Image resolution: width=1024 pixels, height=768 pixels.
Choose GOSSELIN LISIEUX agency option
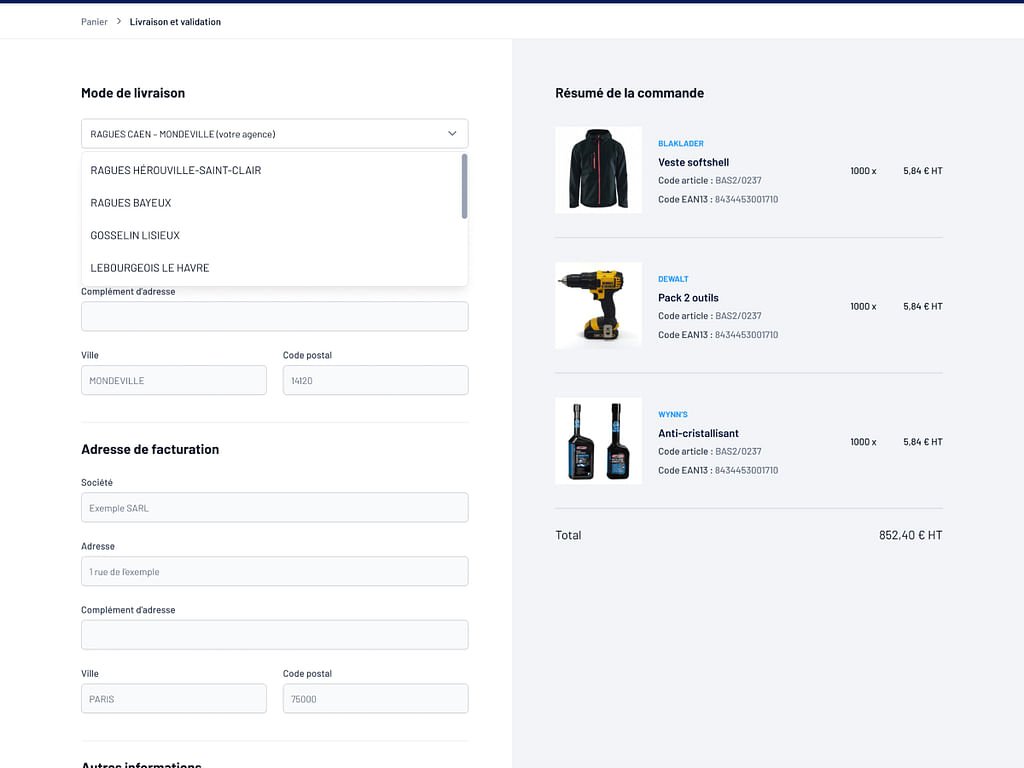[x=135, y=236]
